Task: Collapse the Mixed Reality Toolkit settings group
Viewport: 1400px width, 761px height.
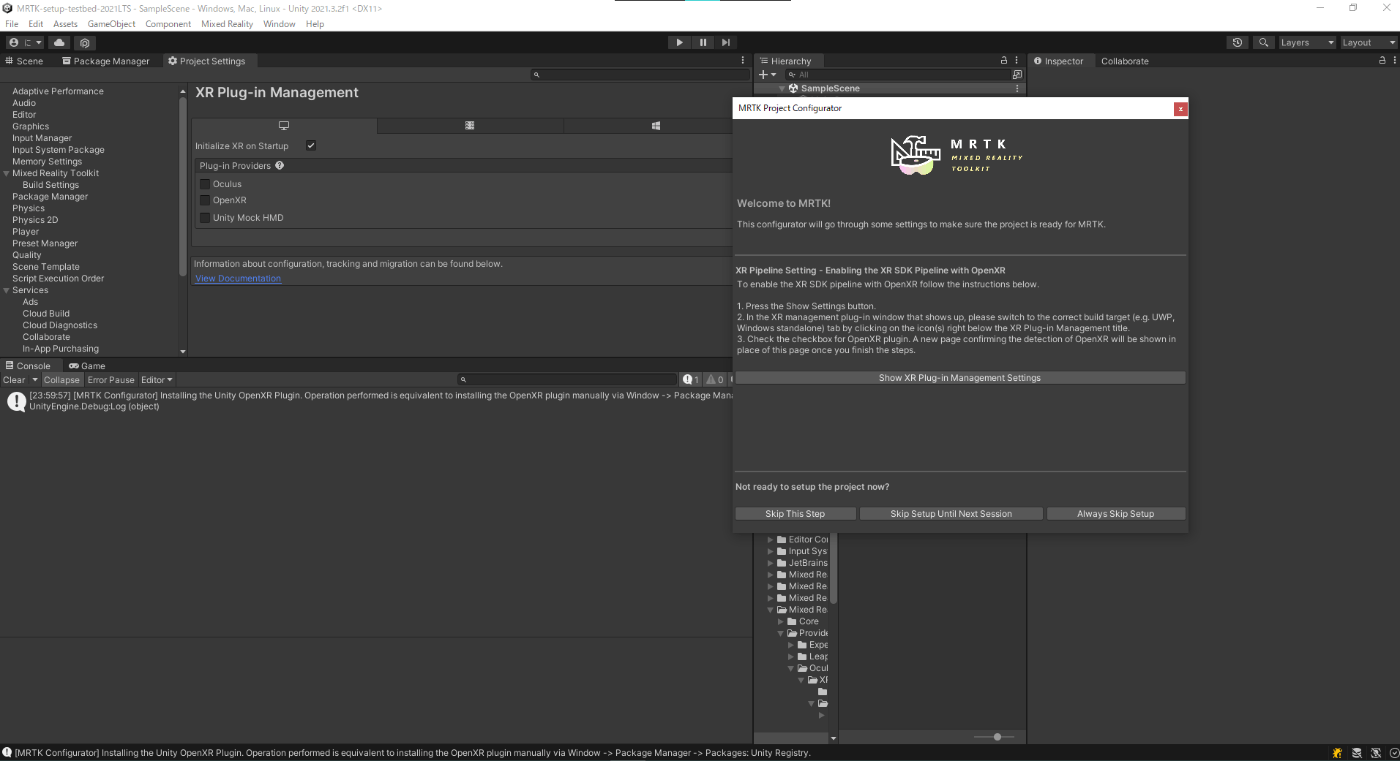Action: [x=6, y=173]
